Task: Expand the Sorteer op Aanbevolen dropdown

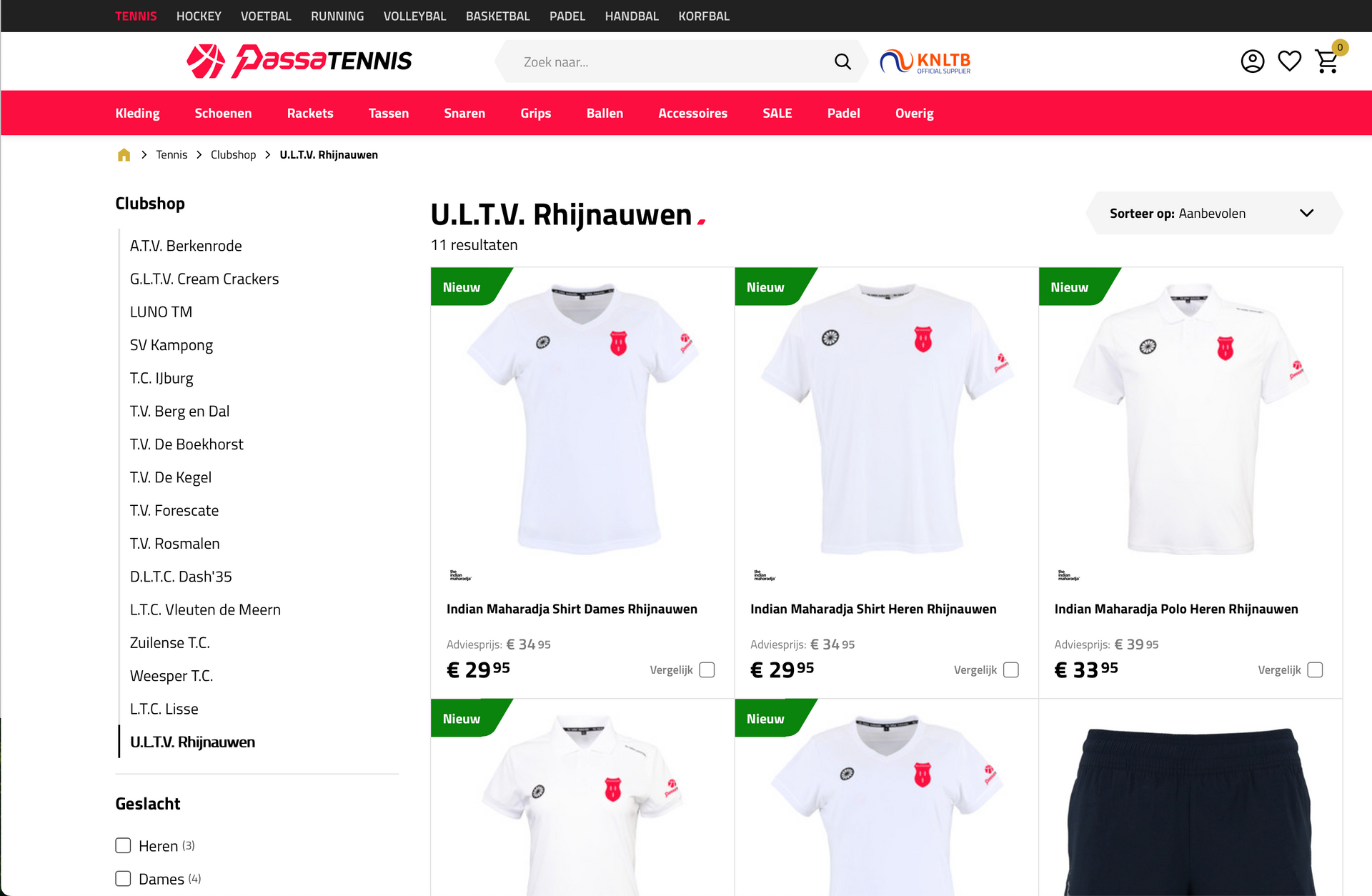Action: (x=1213, y=213)
